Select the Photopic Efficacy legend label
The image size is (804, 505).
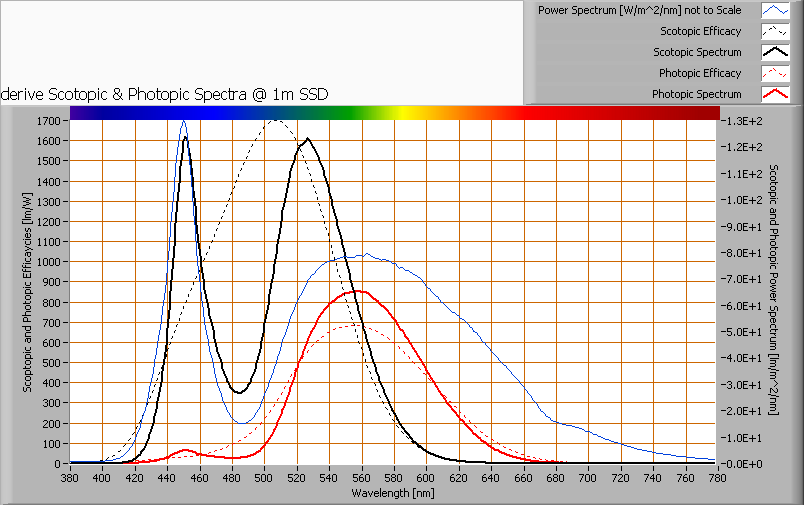[700, 73]
